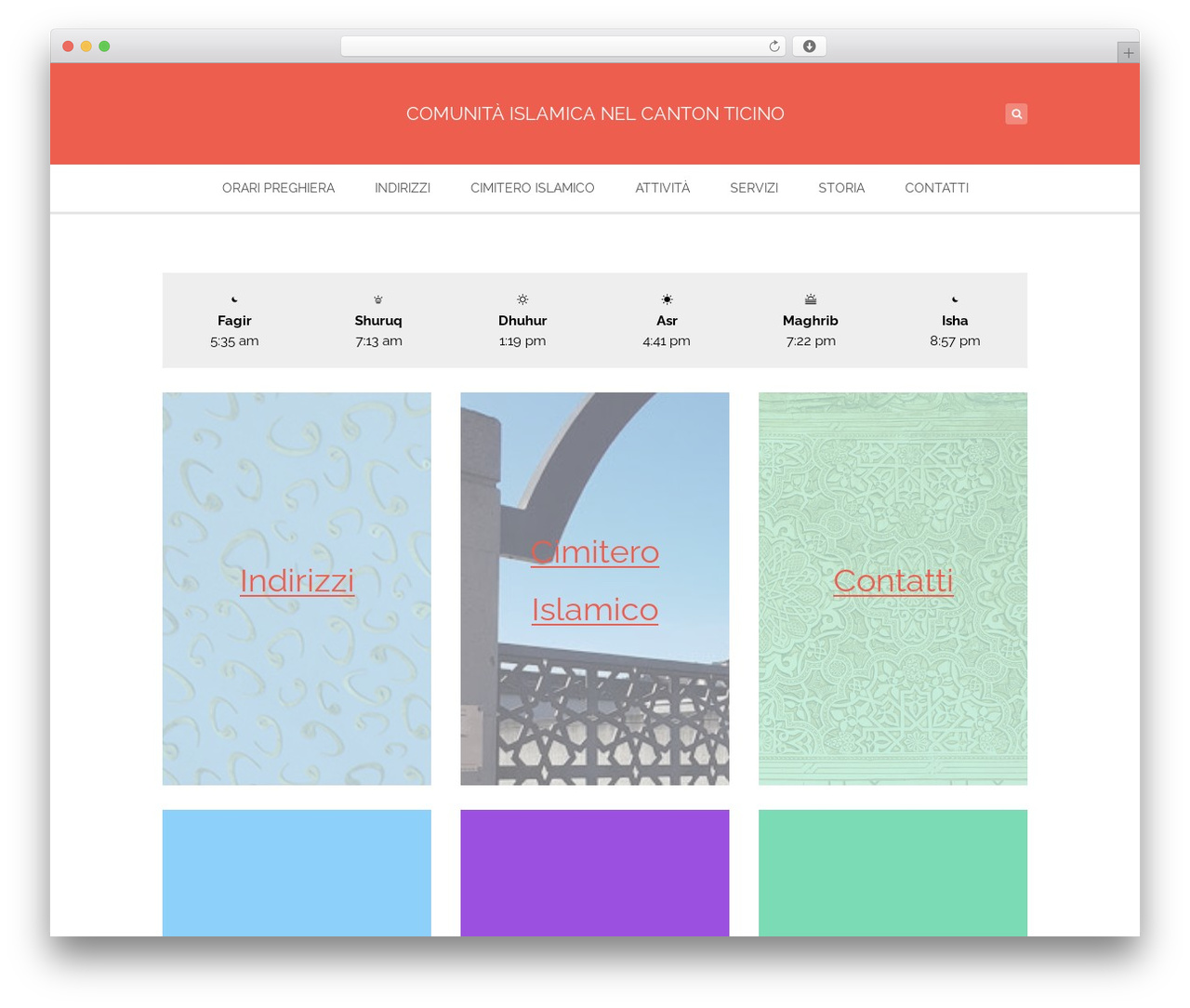Click the Asr prayer label
This screenshot has height=1008, width=1190.
pos(667,321)
